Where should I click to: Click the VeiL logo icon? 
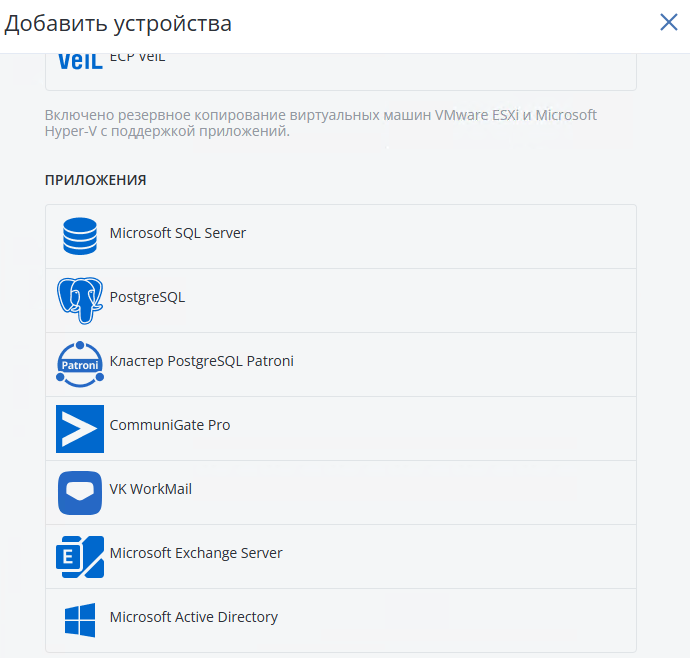[81, 62]
